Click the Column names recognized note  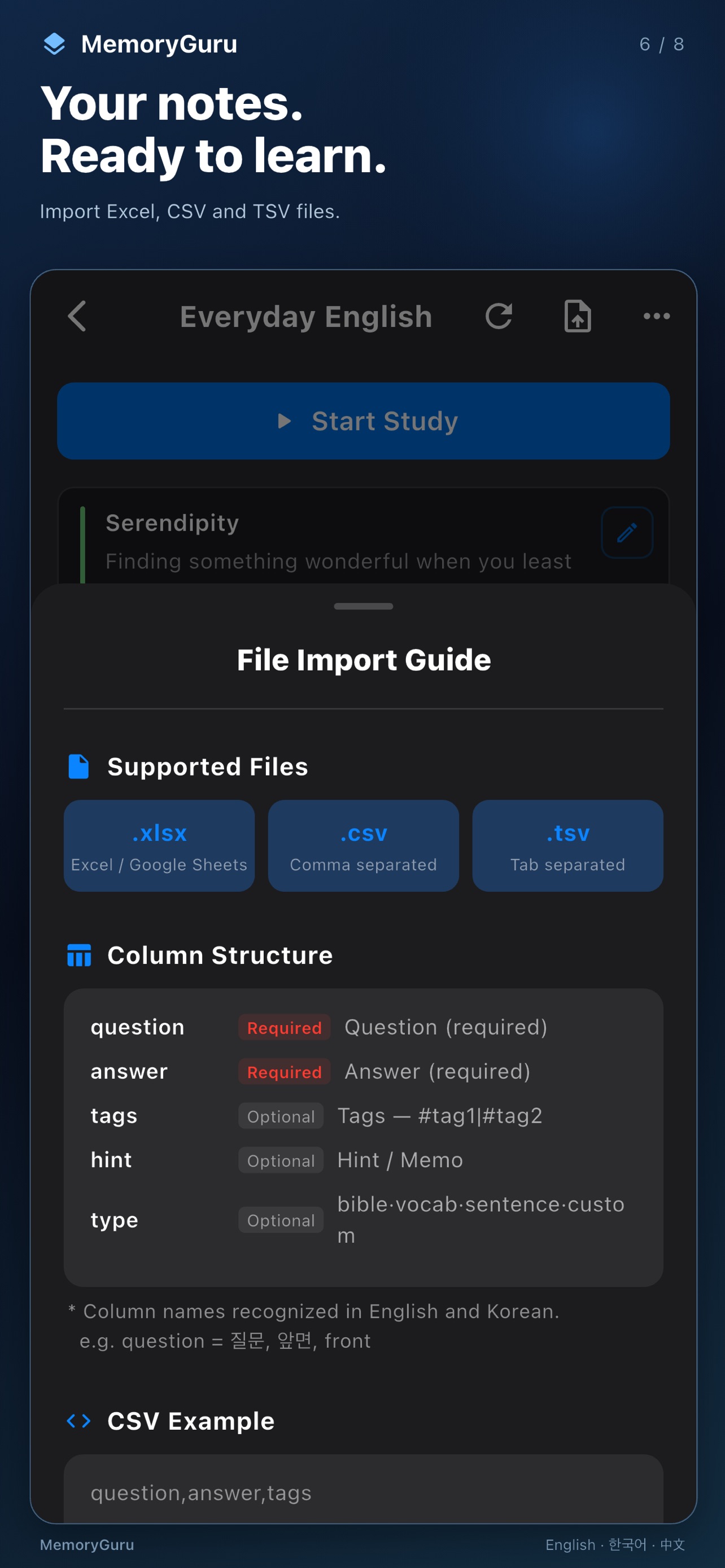[313, 1326]
